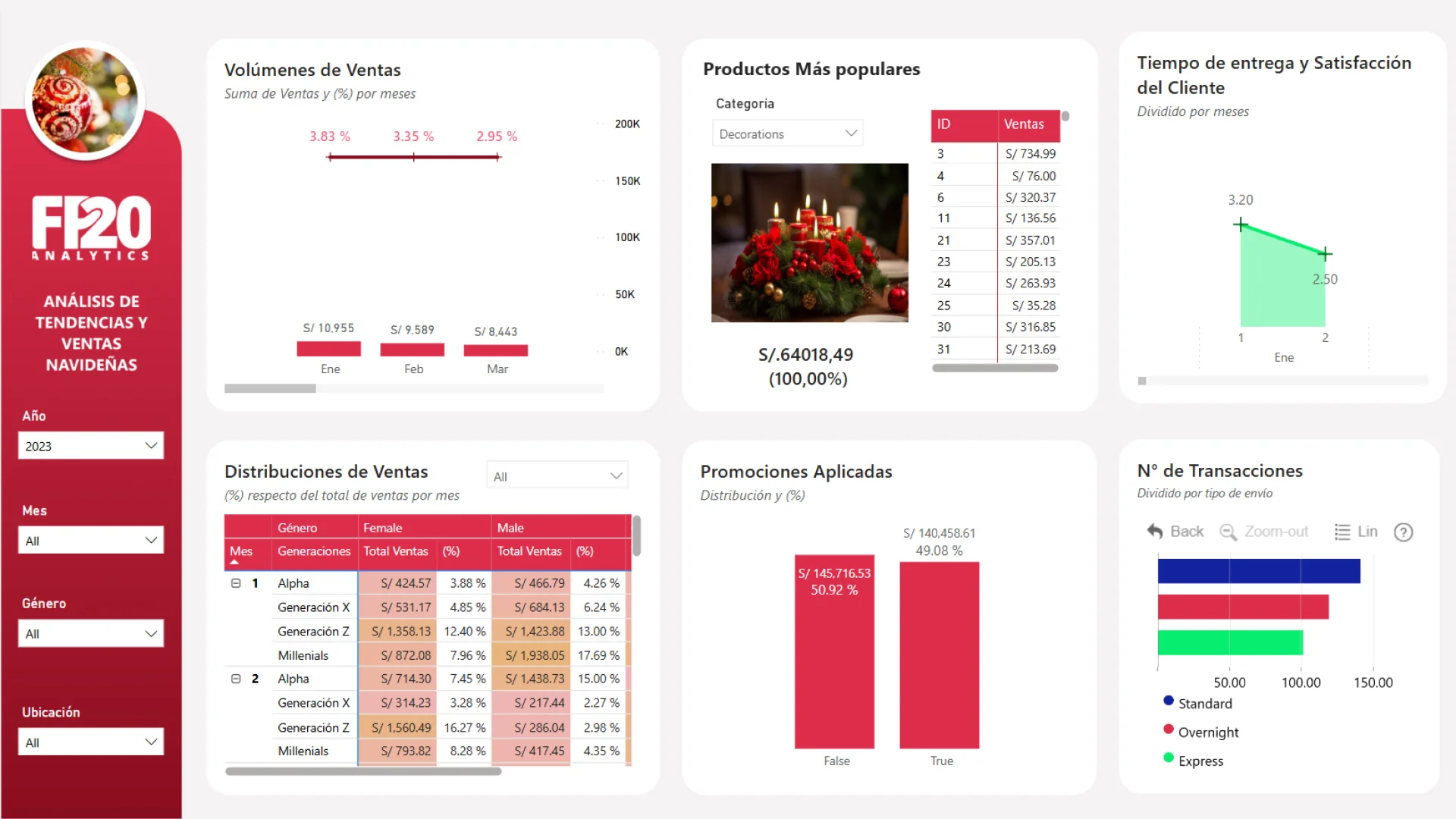Click the Mar sales bar
The image size is (1456, 819).
(495, 350)
